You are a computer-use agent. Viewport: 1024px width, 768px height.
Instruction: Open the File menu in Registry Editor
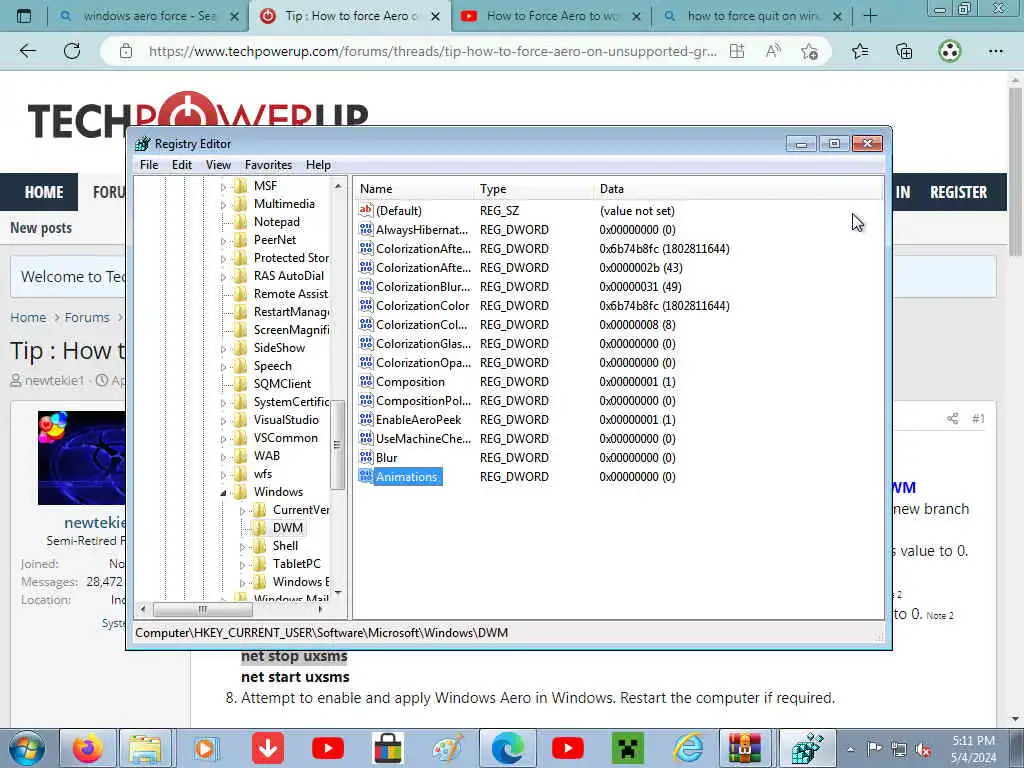[149, 165]
